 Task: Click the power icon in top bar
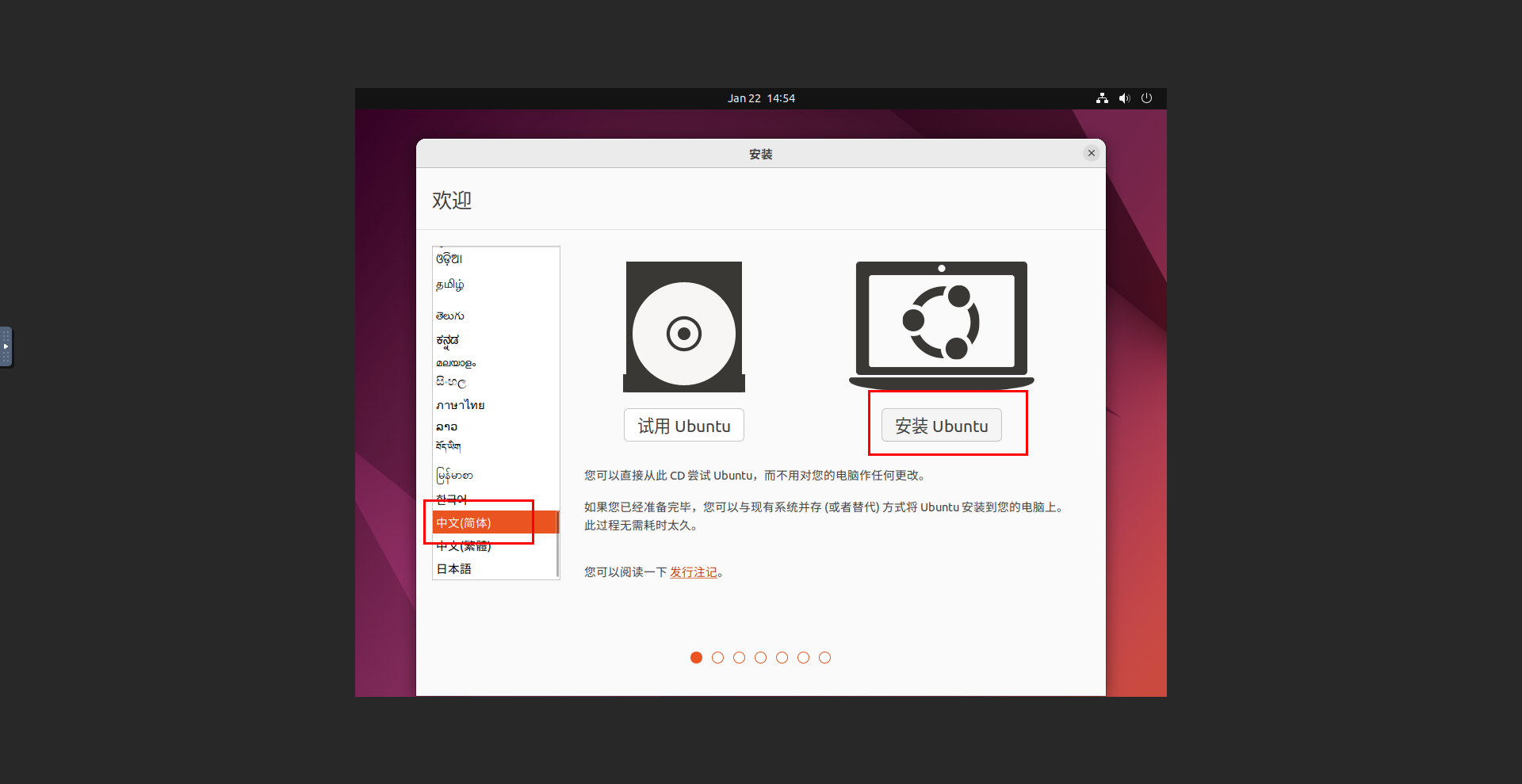(x=1146, y=98)
